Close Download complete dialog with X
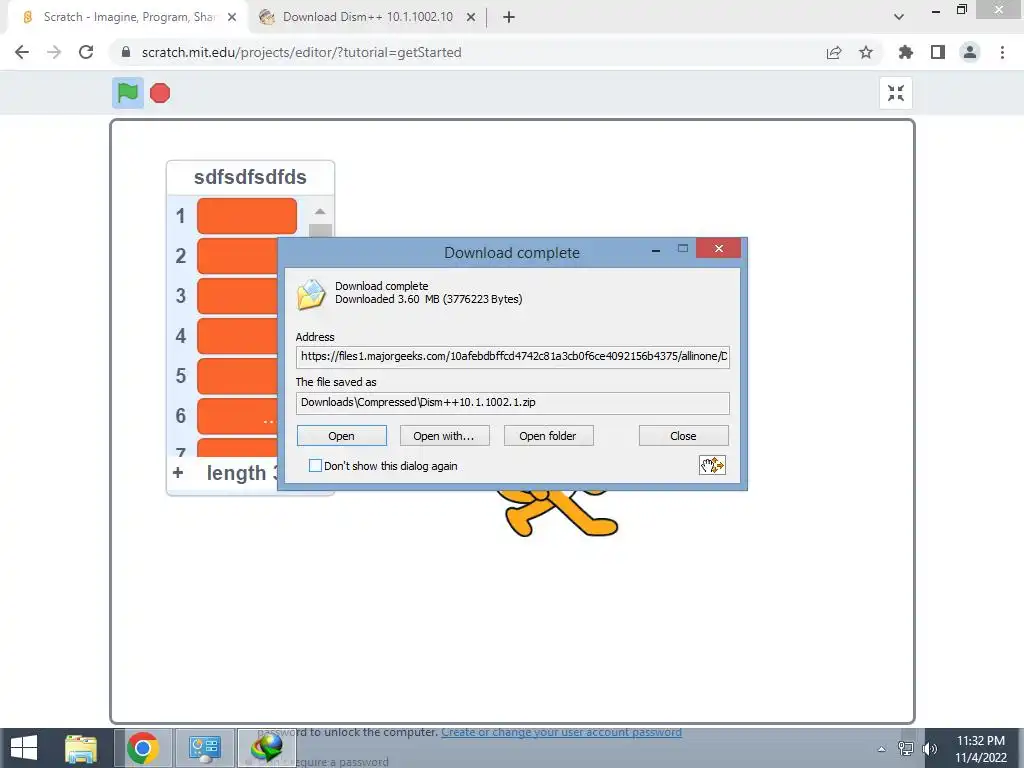This screenshot has height=768, width=1024. pos(718,248)
